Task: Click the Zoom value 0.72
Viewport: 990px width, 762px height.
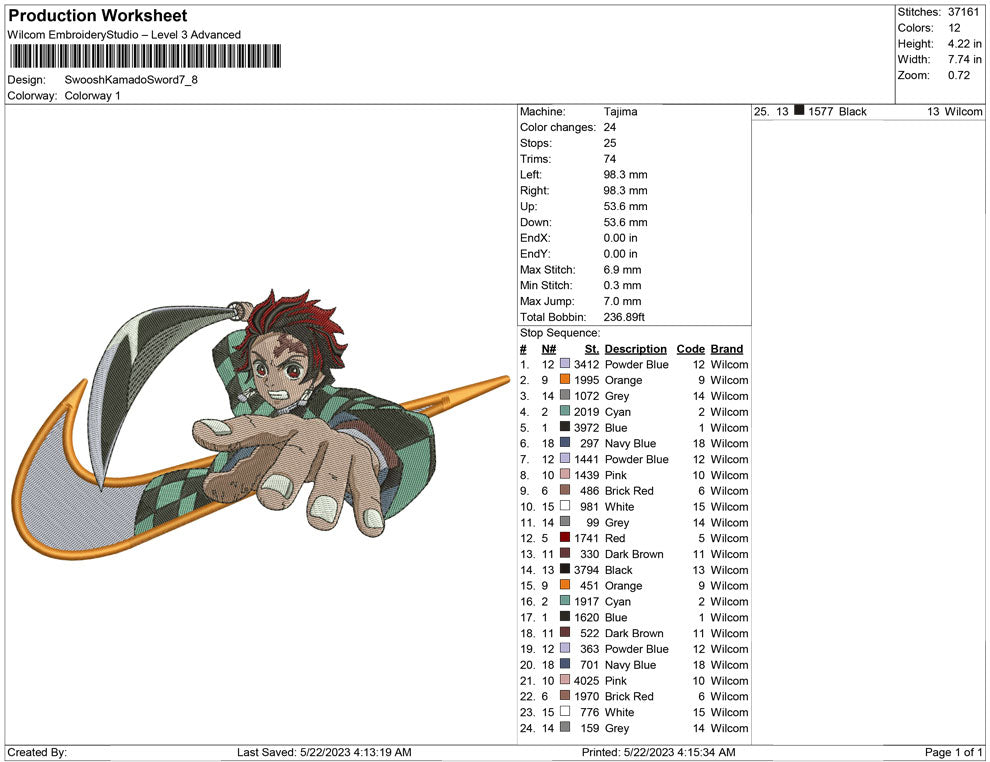Action: [x=958, y=75]
